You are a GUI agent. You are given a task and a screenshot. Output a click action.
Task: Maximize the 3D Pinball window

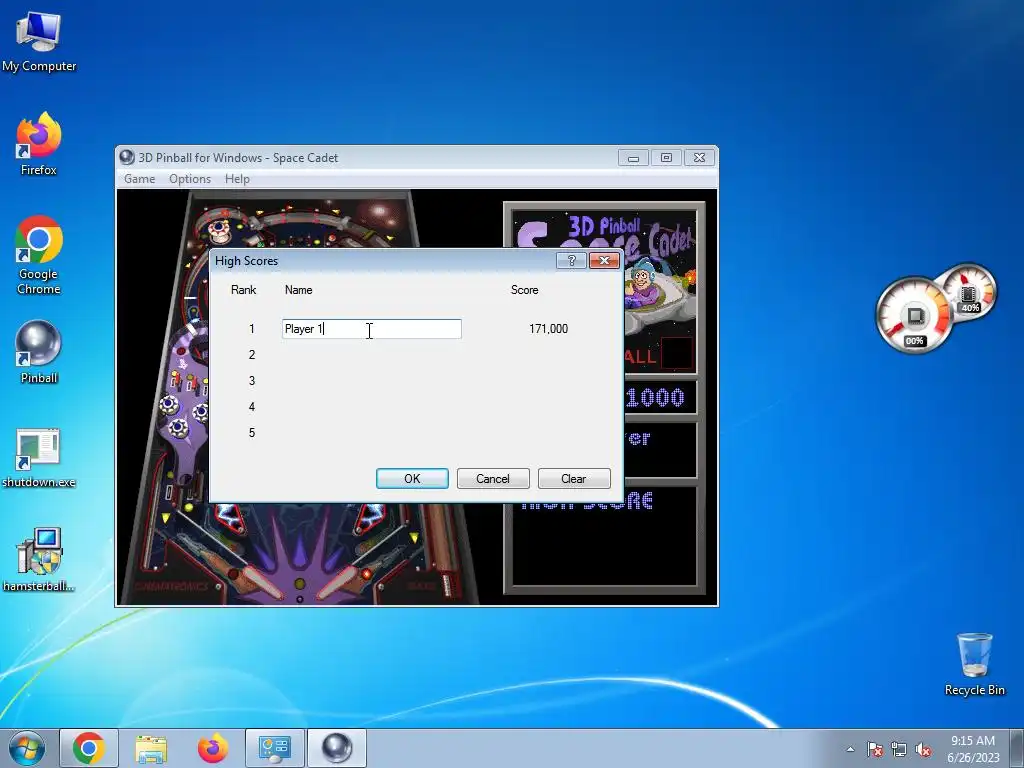[x=666, y=157]
